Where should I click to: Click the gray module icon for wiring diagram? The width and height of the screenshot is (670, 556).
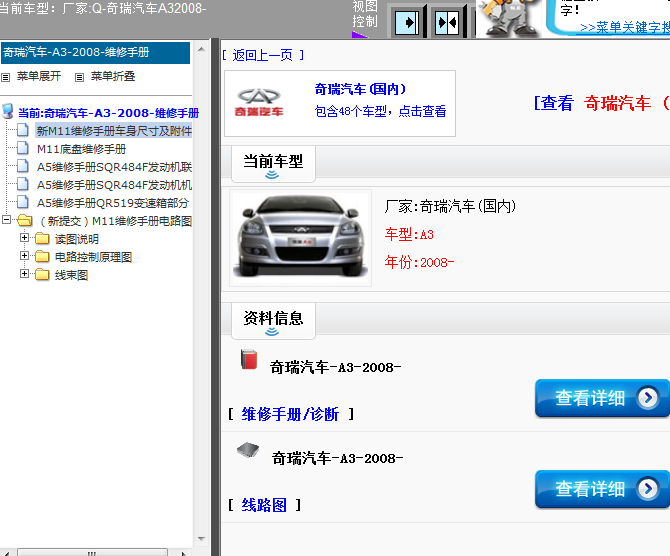[248, 450]
